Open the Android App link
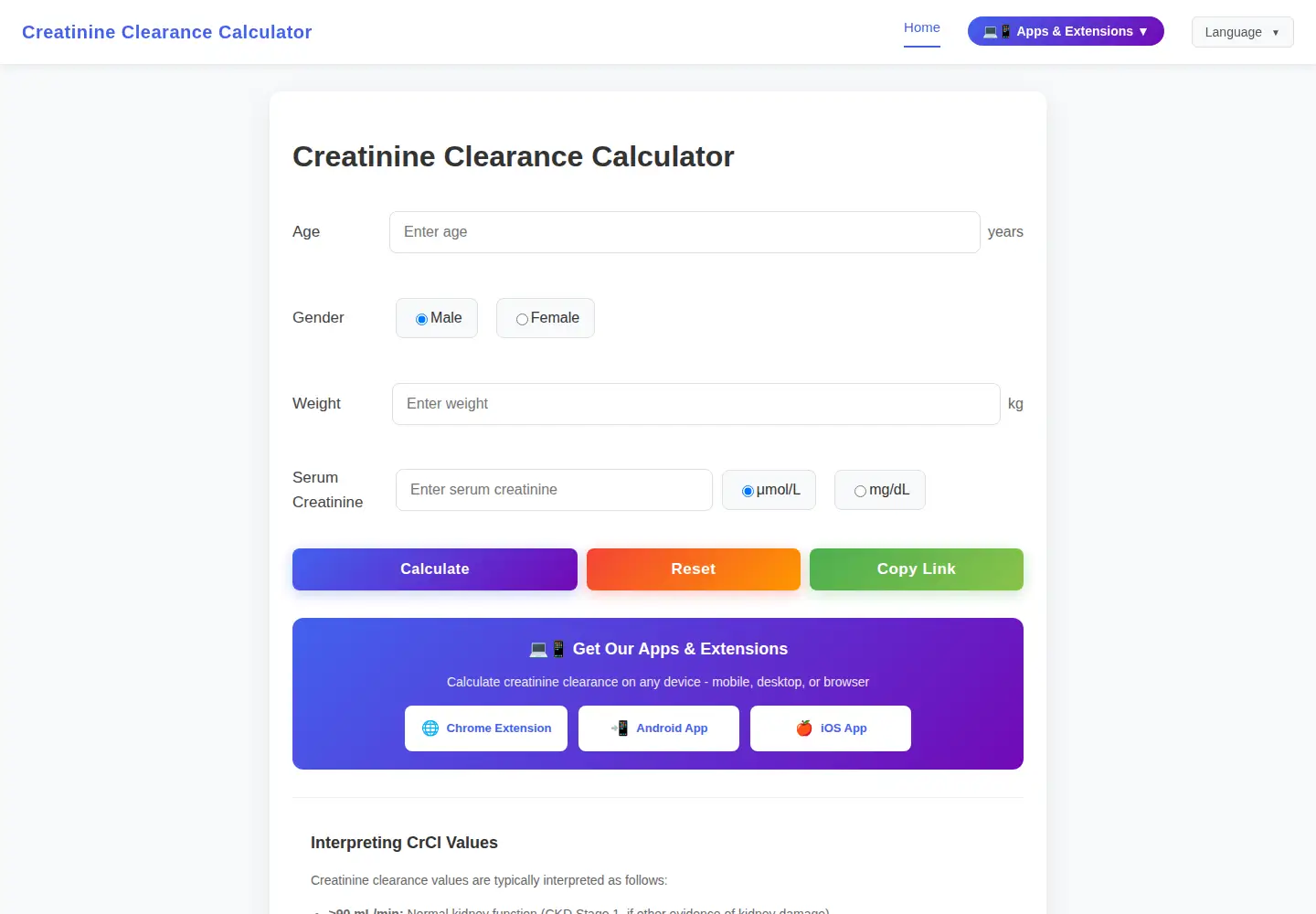 659,728
